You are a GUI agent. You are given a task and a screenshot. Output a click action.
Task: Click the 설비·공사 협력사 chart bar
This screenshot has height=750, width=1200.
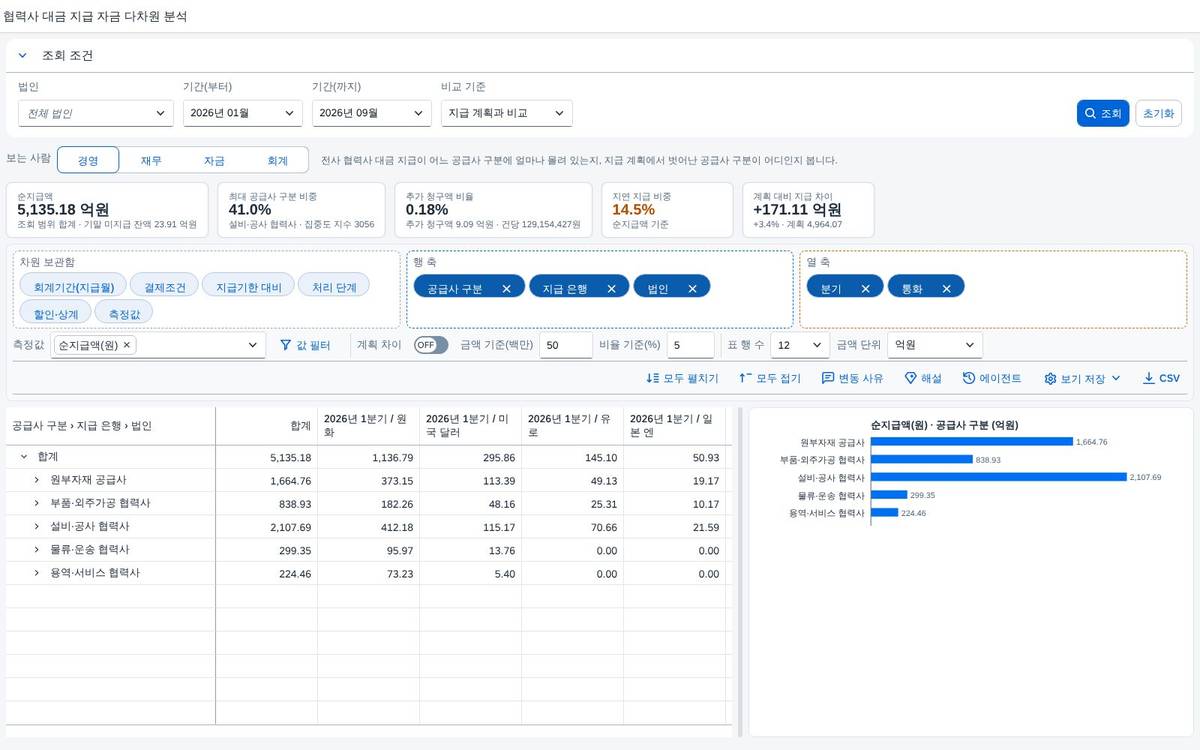(x=998, y=477)
